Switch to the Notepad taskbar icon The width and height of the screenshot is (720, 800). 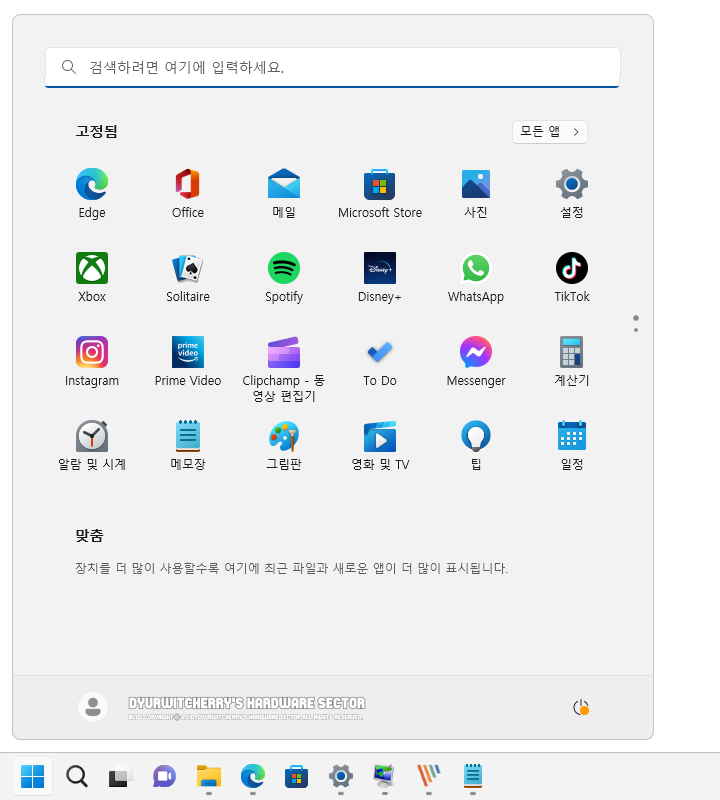point(473,776)
